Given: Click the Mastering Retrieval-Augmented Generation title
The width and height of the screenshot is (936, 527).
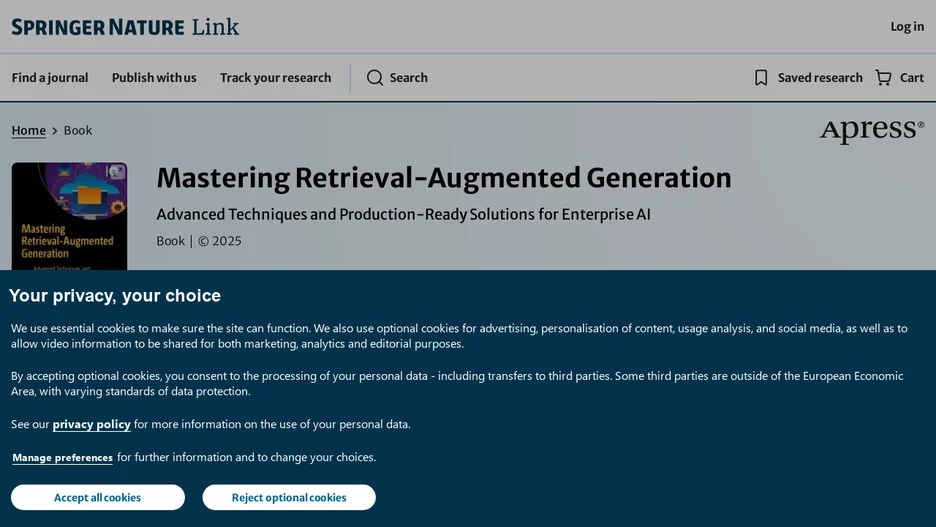Looking at the screenshot, I should point(444,178).
